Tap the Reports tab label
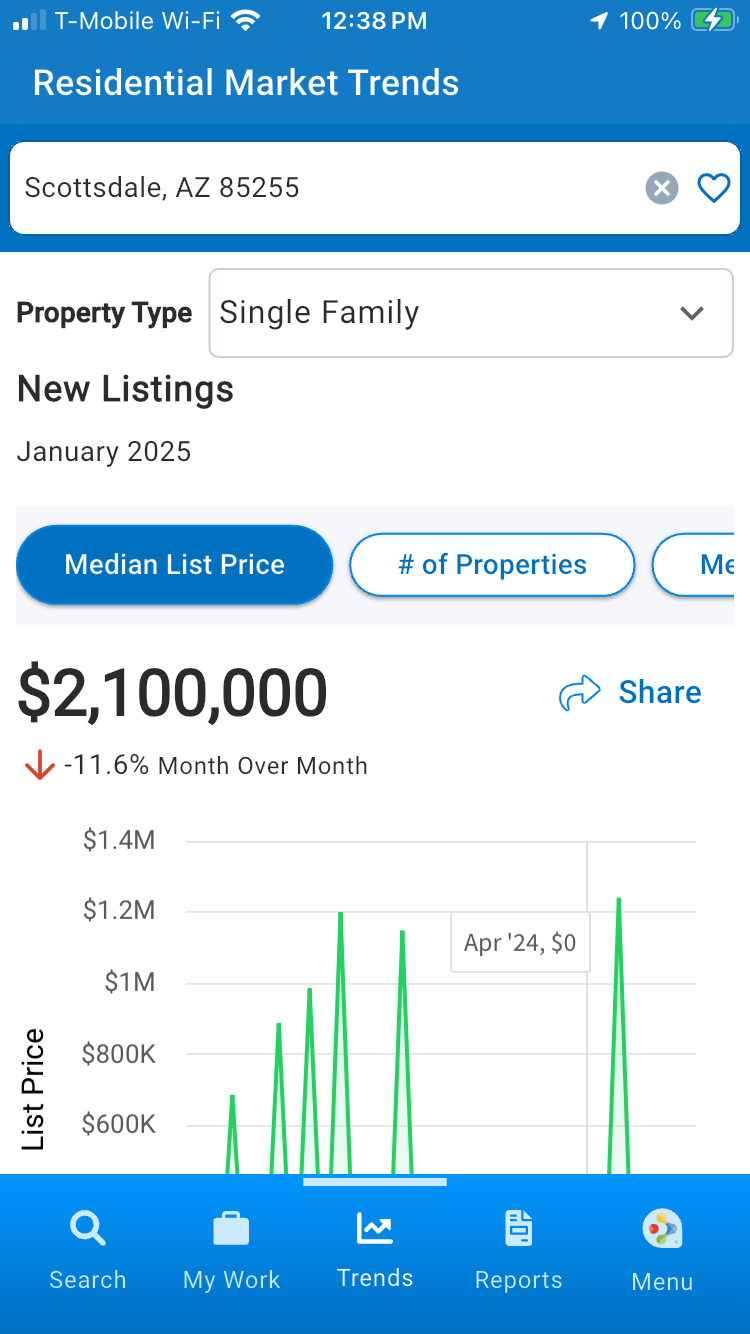 [x=518, y=1280]
